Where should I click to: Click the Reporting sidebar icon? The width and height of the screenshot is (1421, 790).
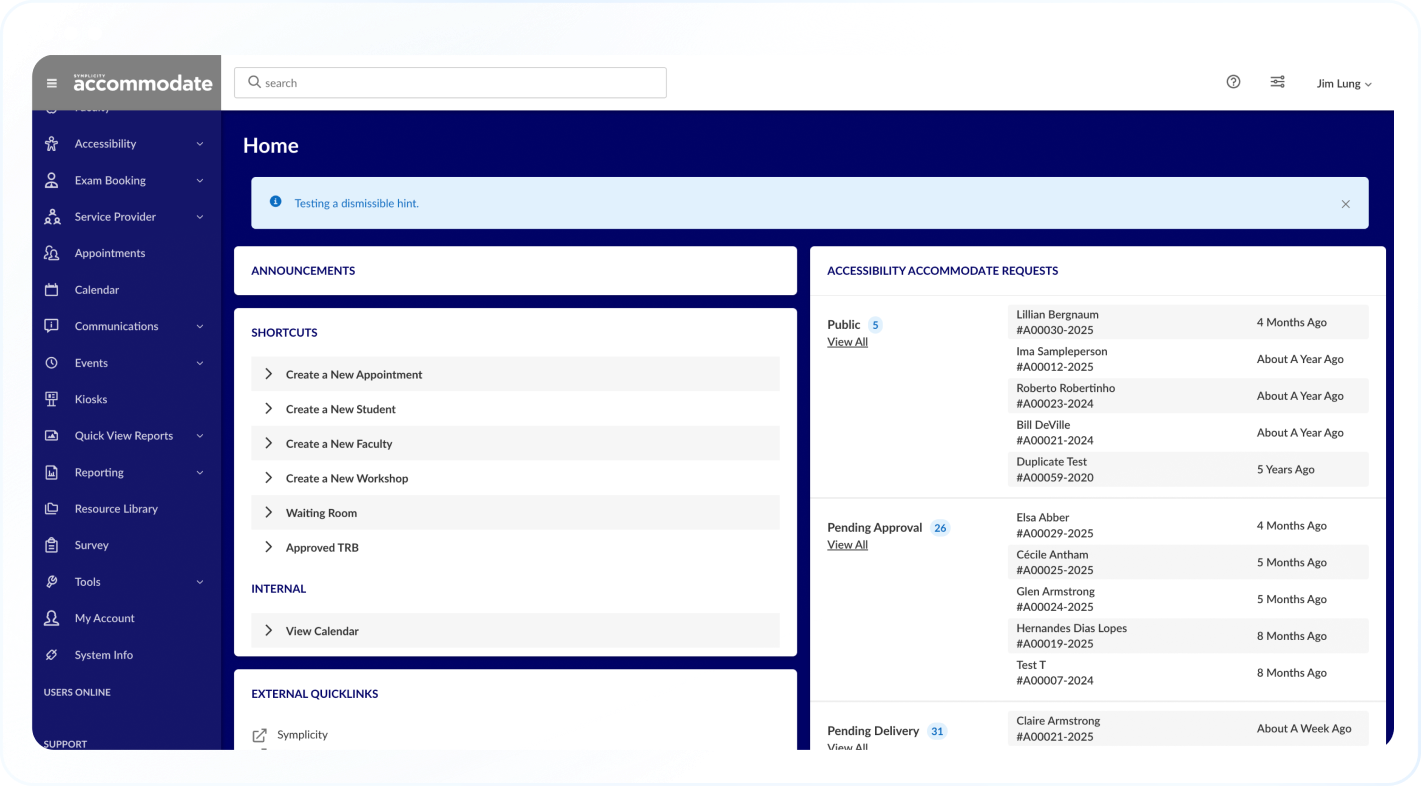point(52,472)
